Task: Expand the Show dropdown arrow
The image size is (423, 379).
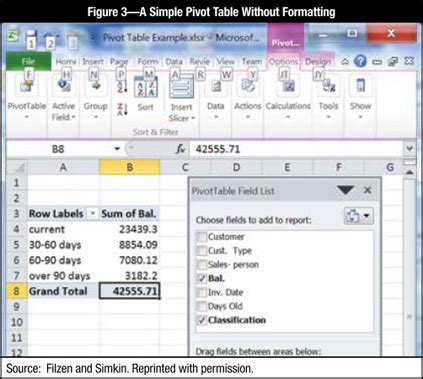Action: pos(360,117)
